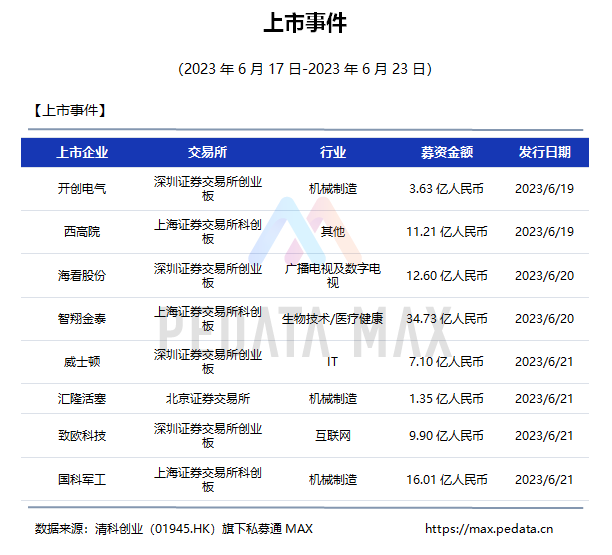The width and height of the screenshot is (612, 555).
Task: Select company name 汇隆活塞
Action: pyautogui.click(x=82, y=399)
